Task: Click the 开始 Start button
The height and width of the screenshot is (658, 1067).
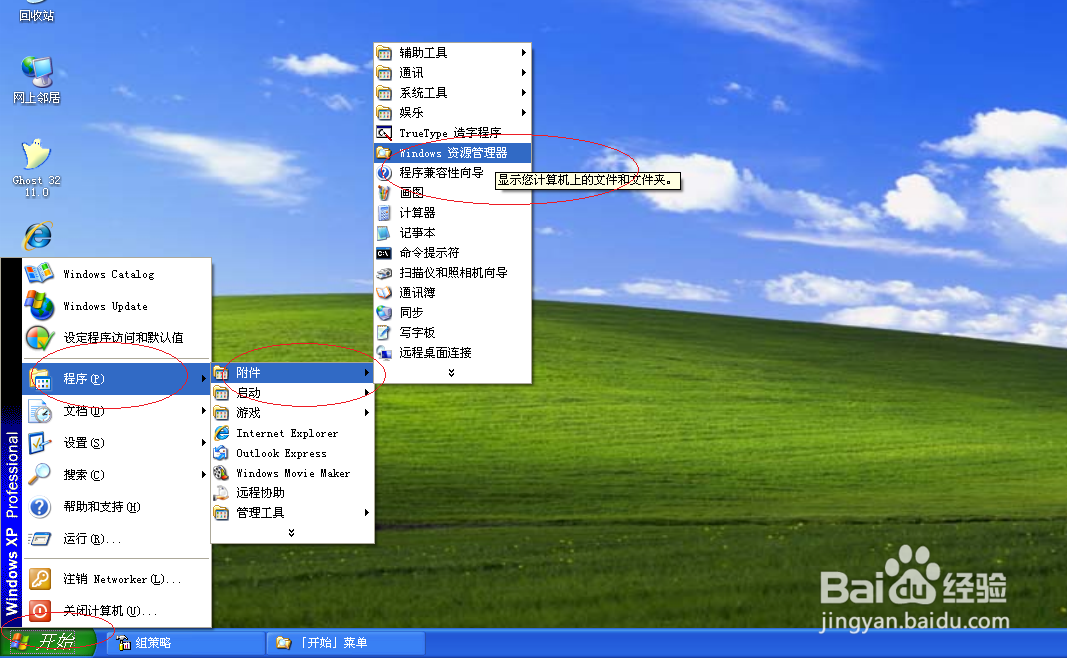Action: click(x=48, y=642)
